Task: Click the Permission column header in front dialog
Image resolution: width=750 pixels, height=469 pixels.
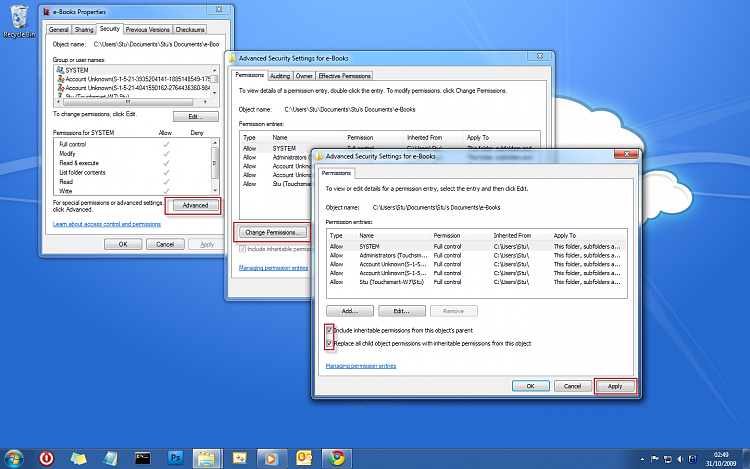Action: [x=461, y=236]
